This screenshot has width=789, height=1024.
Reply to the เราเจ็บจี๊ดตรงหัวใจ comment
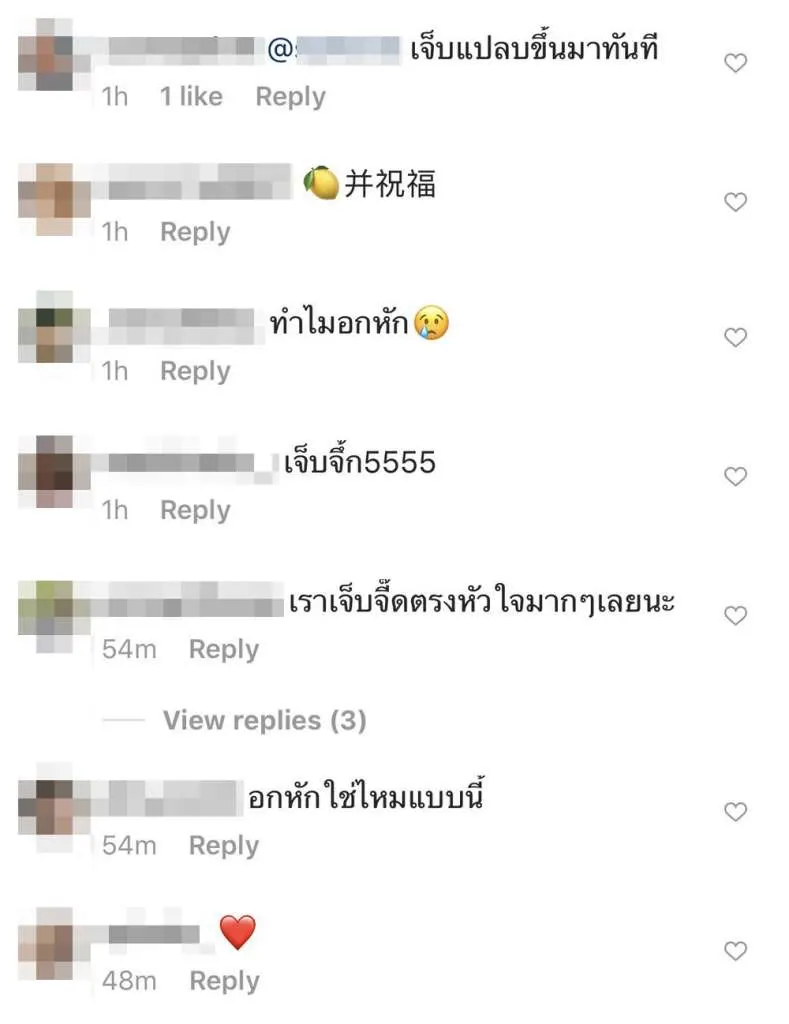tap(224, 649)
